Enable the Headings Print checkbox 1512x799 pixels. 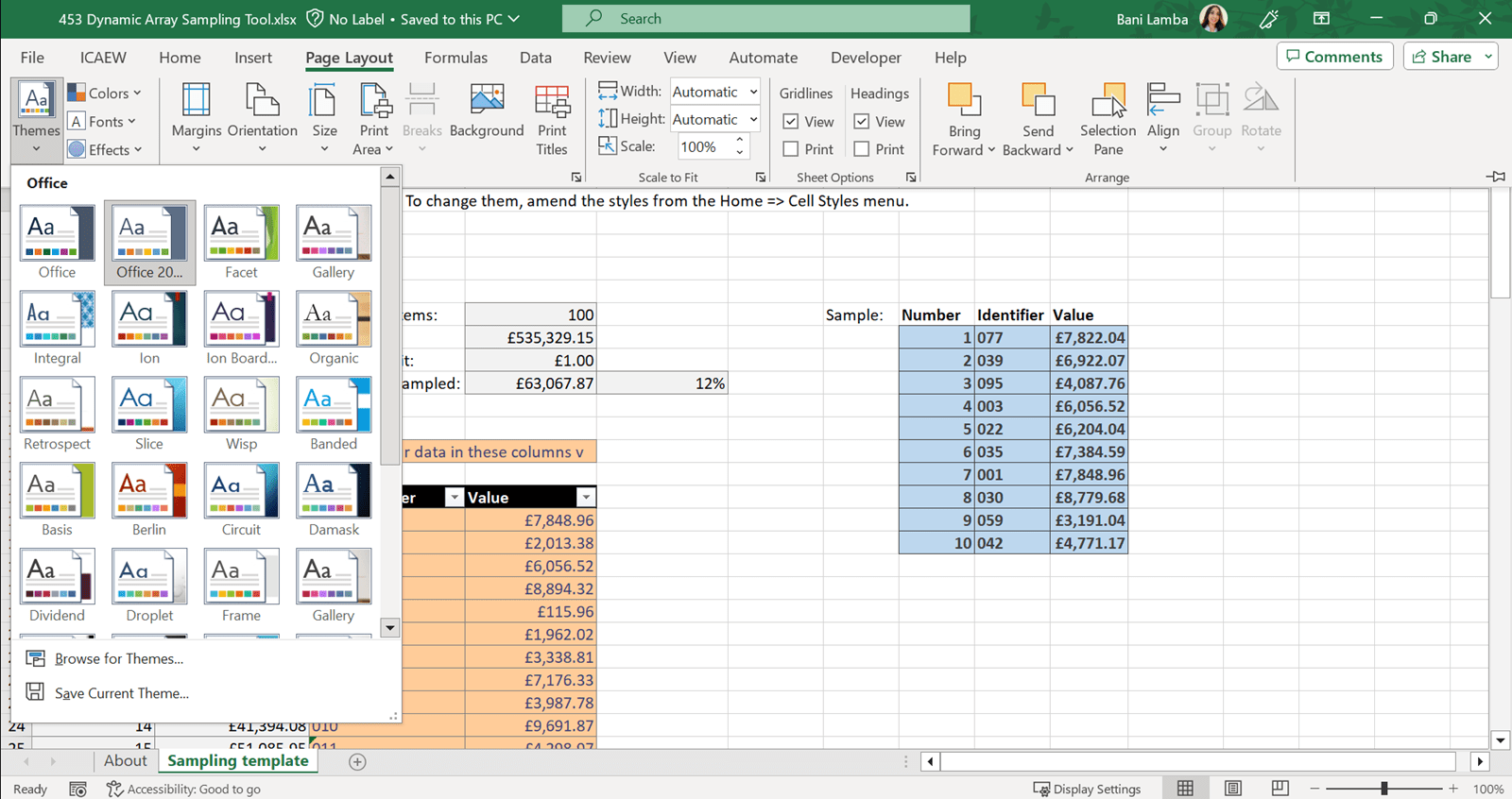pyautogui.click(x=862, y=149)
